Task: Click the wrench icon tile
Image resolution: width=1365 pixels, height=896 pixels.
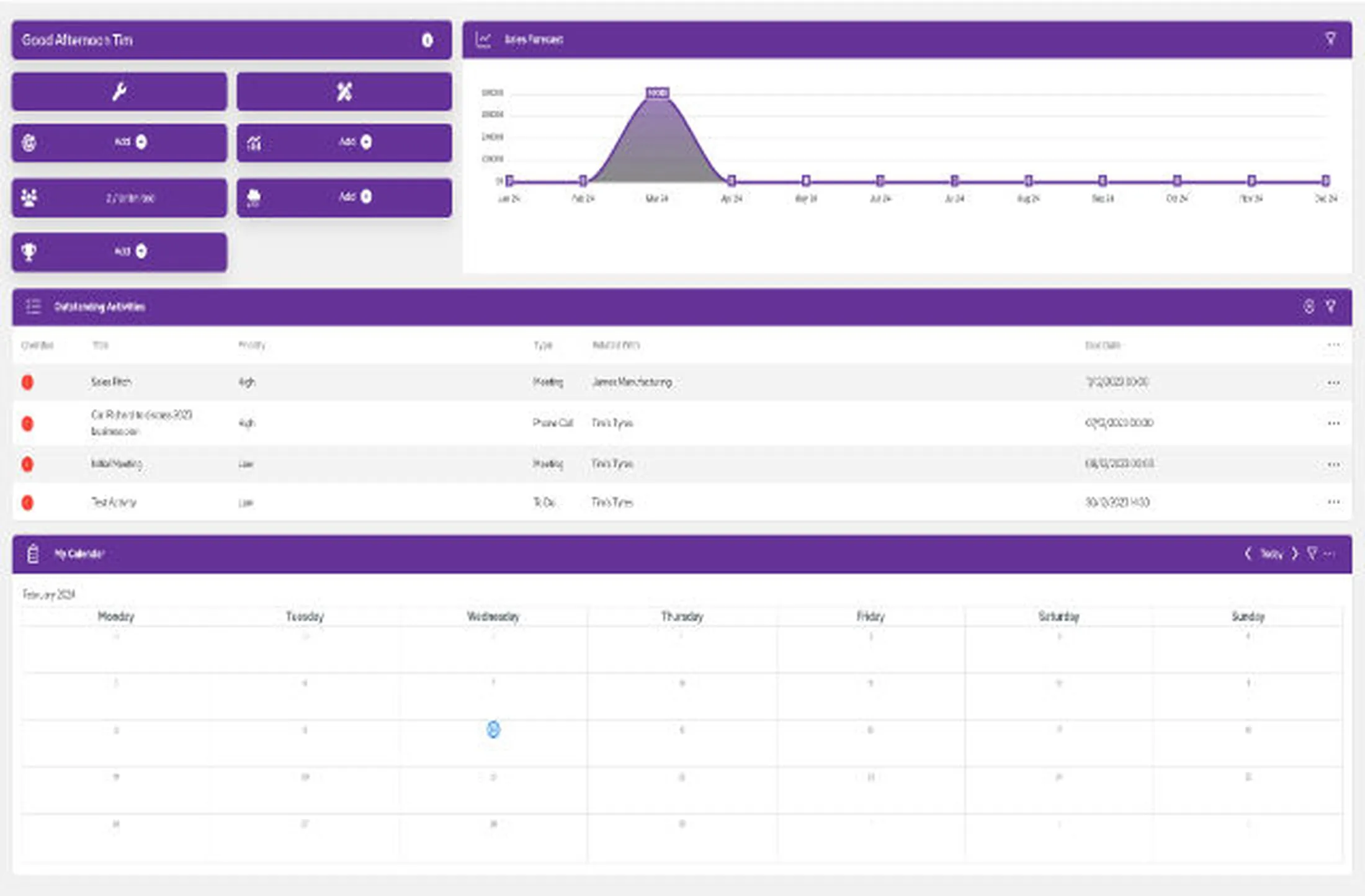Action: [119, 92]
